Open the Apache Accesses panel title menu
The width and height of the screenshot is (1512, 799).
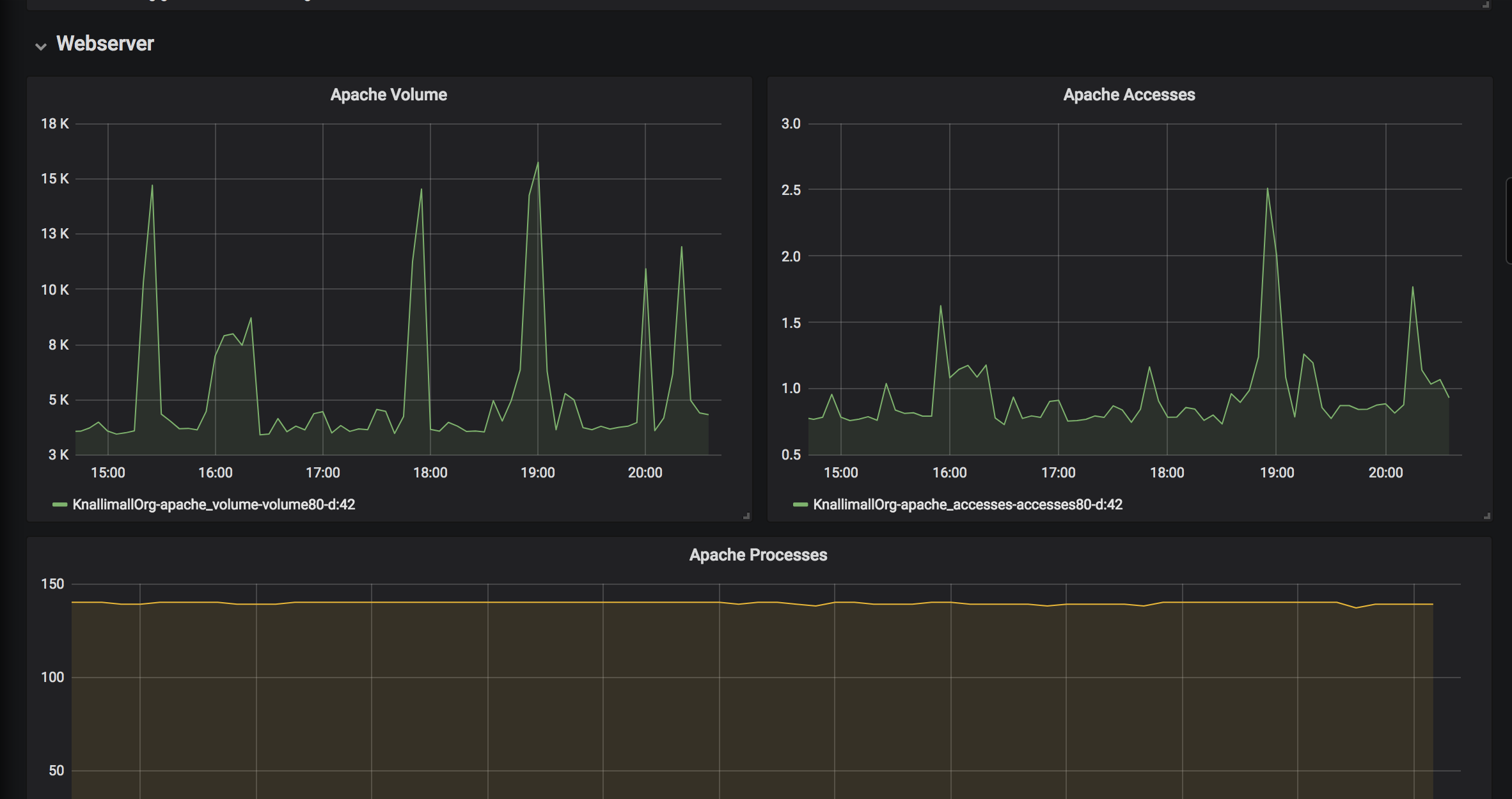pyautogui.click(x=1129, y=95)
